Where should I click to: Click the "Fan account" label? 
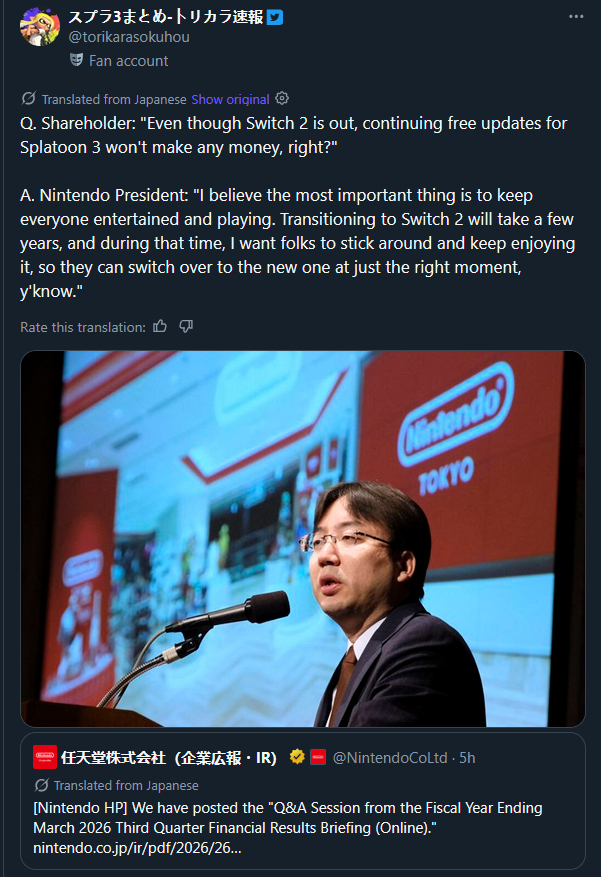coord(128,60)
